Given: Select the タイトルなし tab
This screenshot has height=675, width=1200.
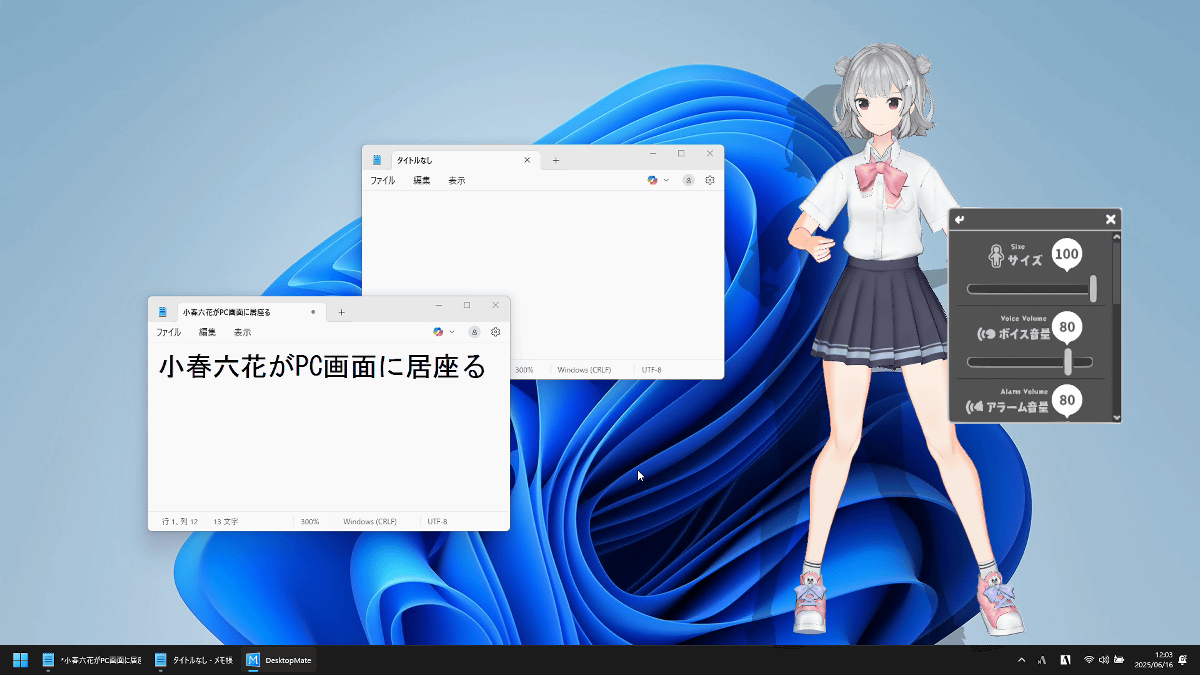Looking at the screenshot, I should 464,160.
